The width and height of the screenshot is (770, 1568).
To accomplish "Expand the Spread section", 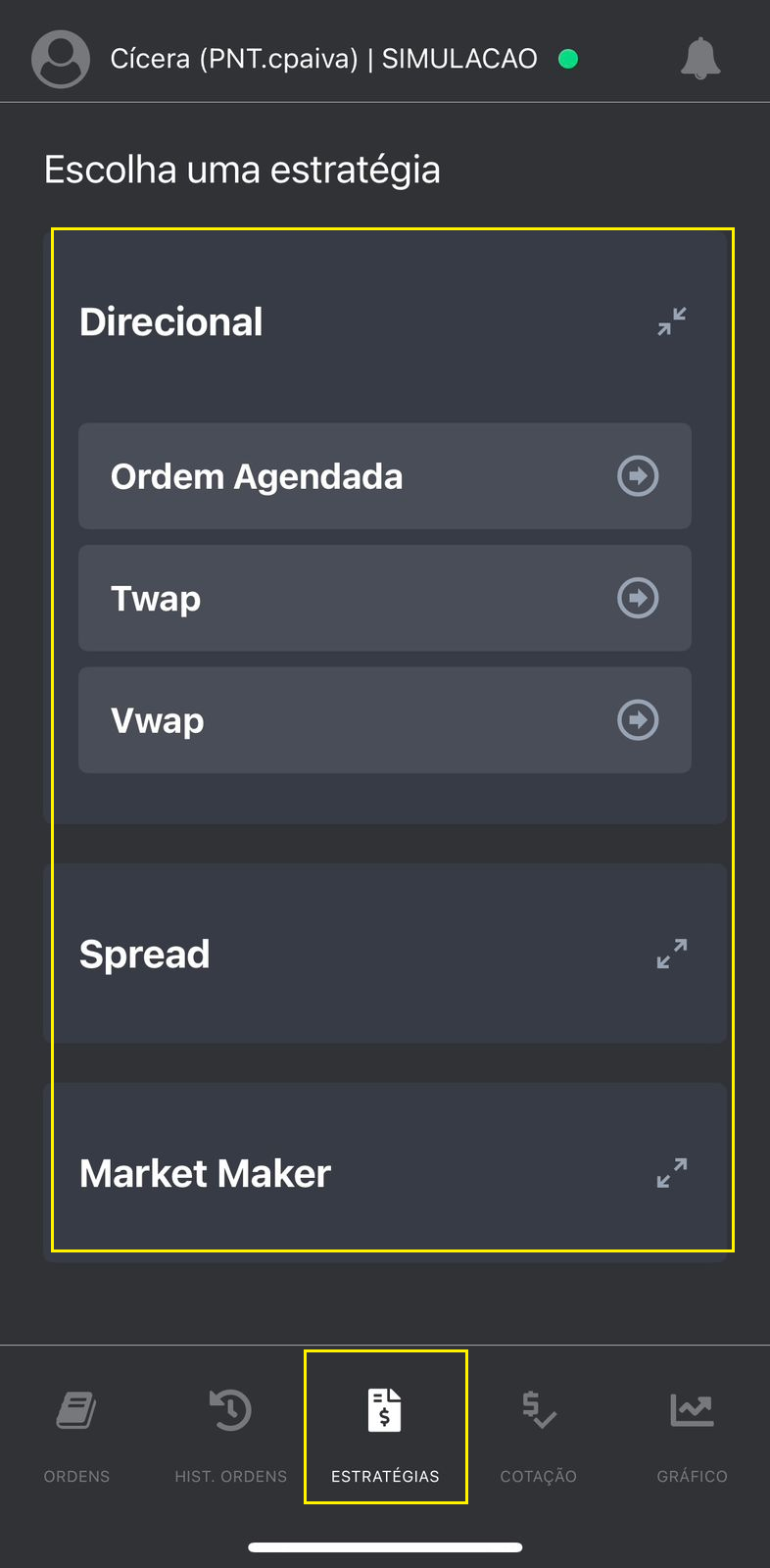I will tap(672, 954).
